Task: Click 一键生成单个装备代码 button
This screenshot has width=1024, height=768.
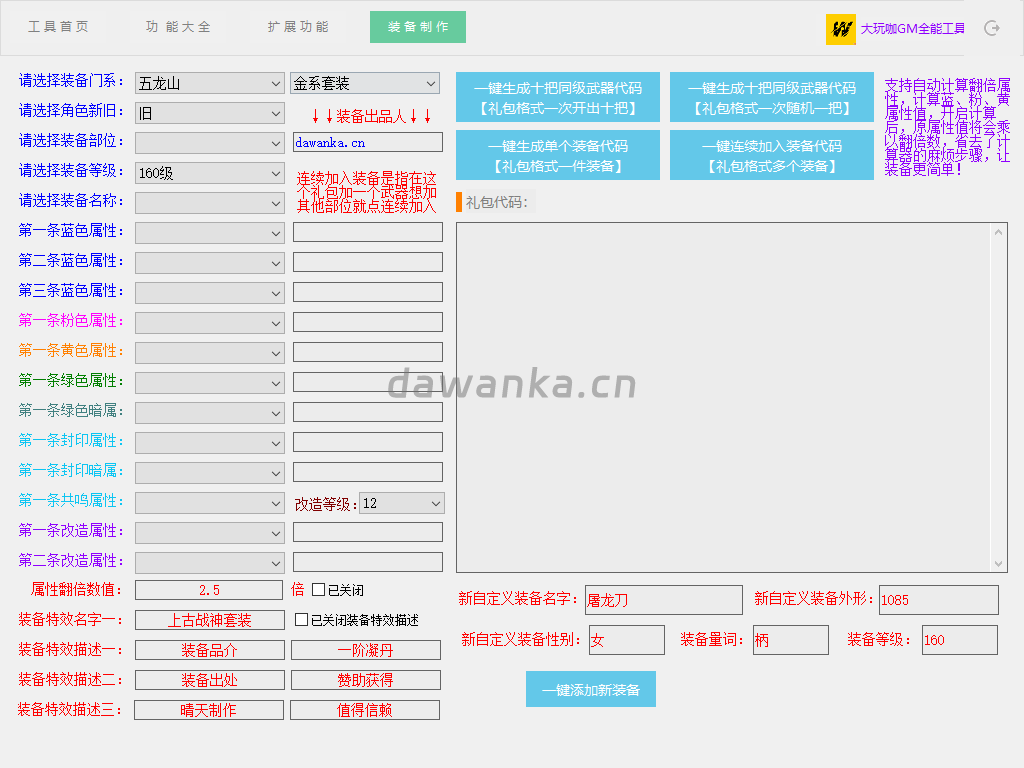Action: pos(558,155)
